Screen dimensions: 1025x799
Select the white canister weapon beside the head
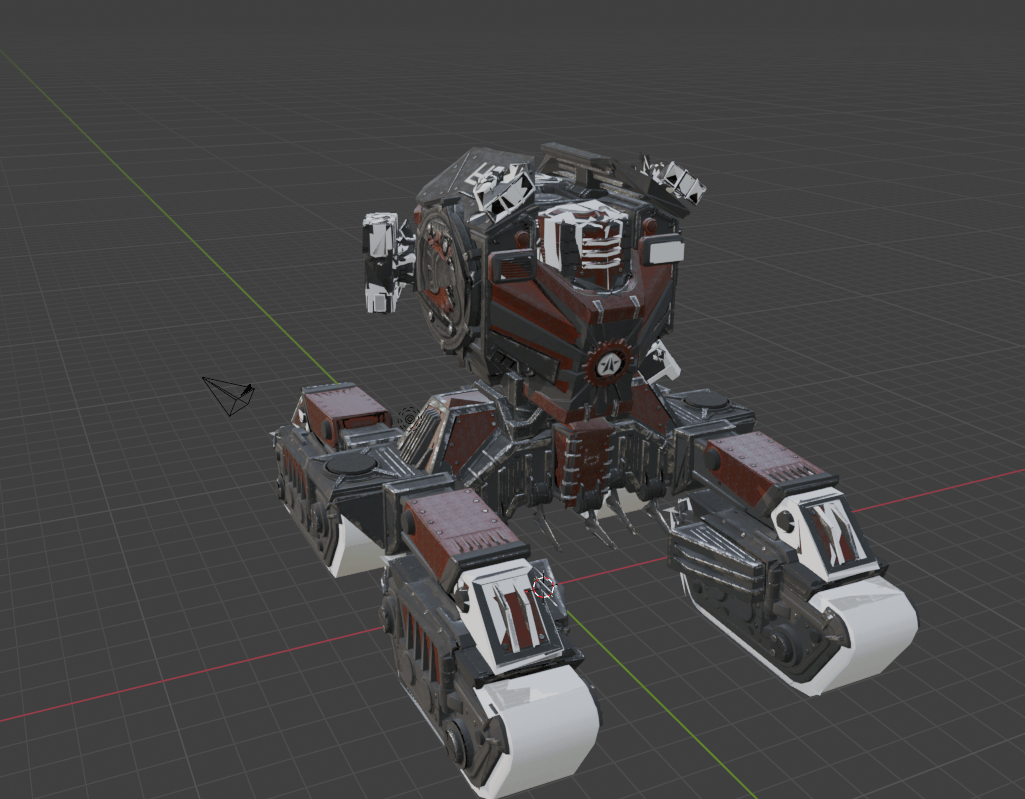[384, 262]
